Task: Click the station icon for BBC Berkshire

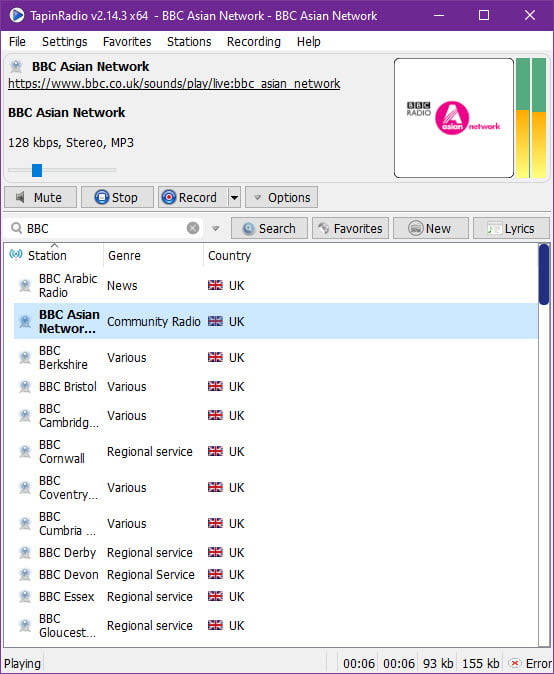Action: (x=25, y=357)
